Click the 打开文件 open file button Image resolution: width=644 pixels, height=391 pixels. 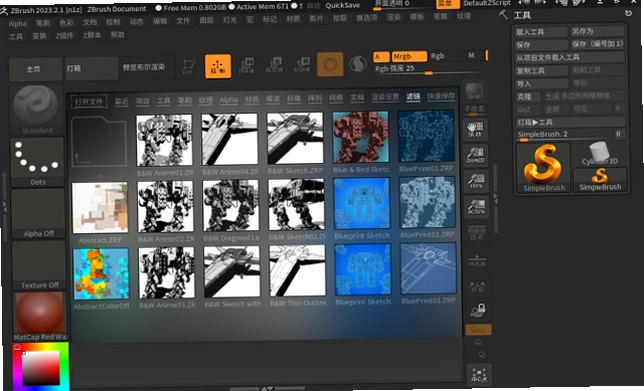coord(89,101)
